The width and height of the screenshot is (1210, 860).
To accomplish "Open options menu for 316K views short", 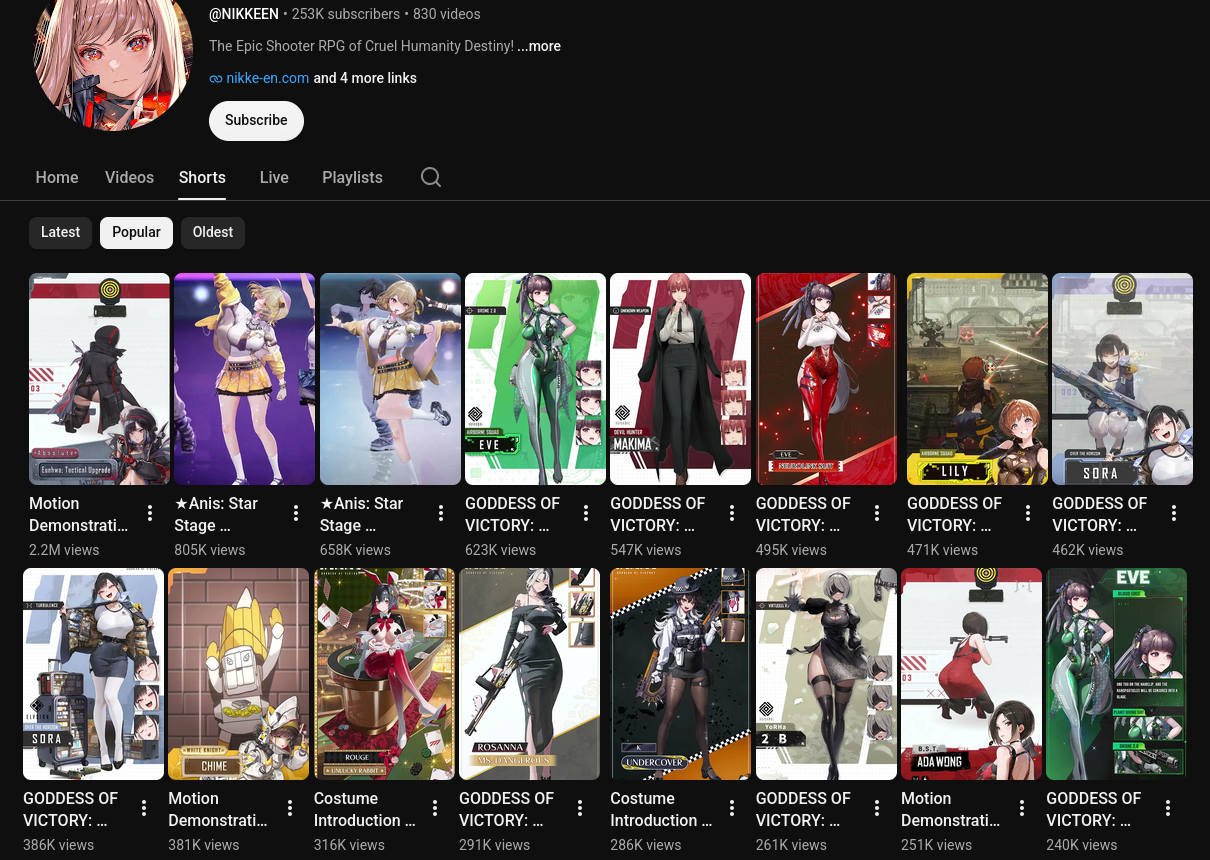I will (x=435, y=808).
